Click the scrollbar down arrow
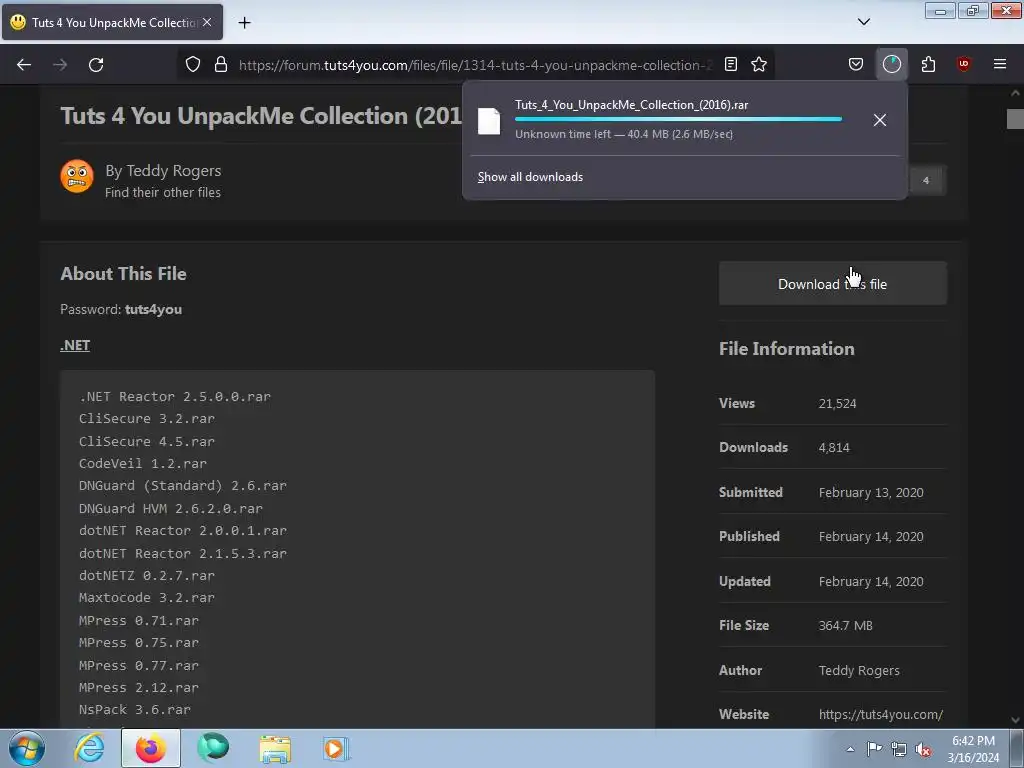The image size is (1024, 768). [1015, 720]
